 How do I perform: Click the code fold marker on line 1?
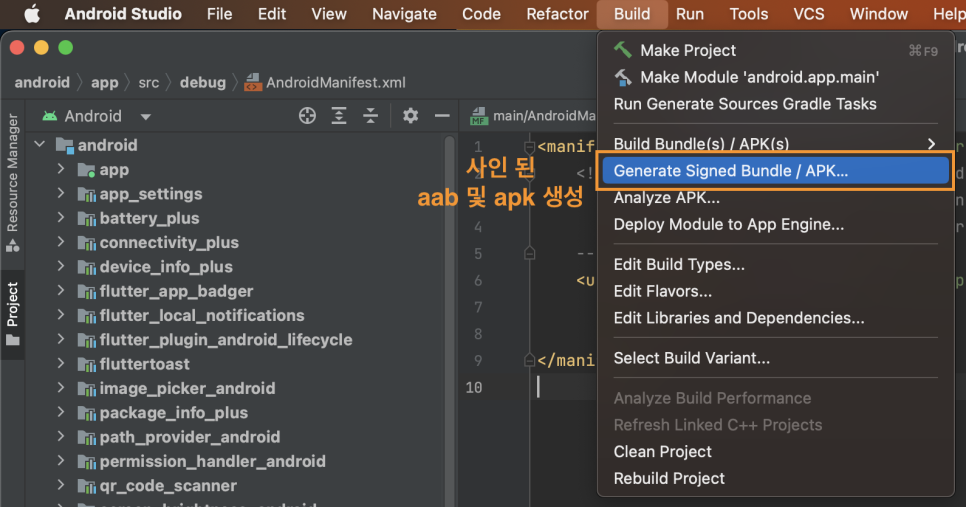(529, 147)
